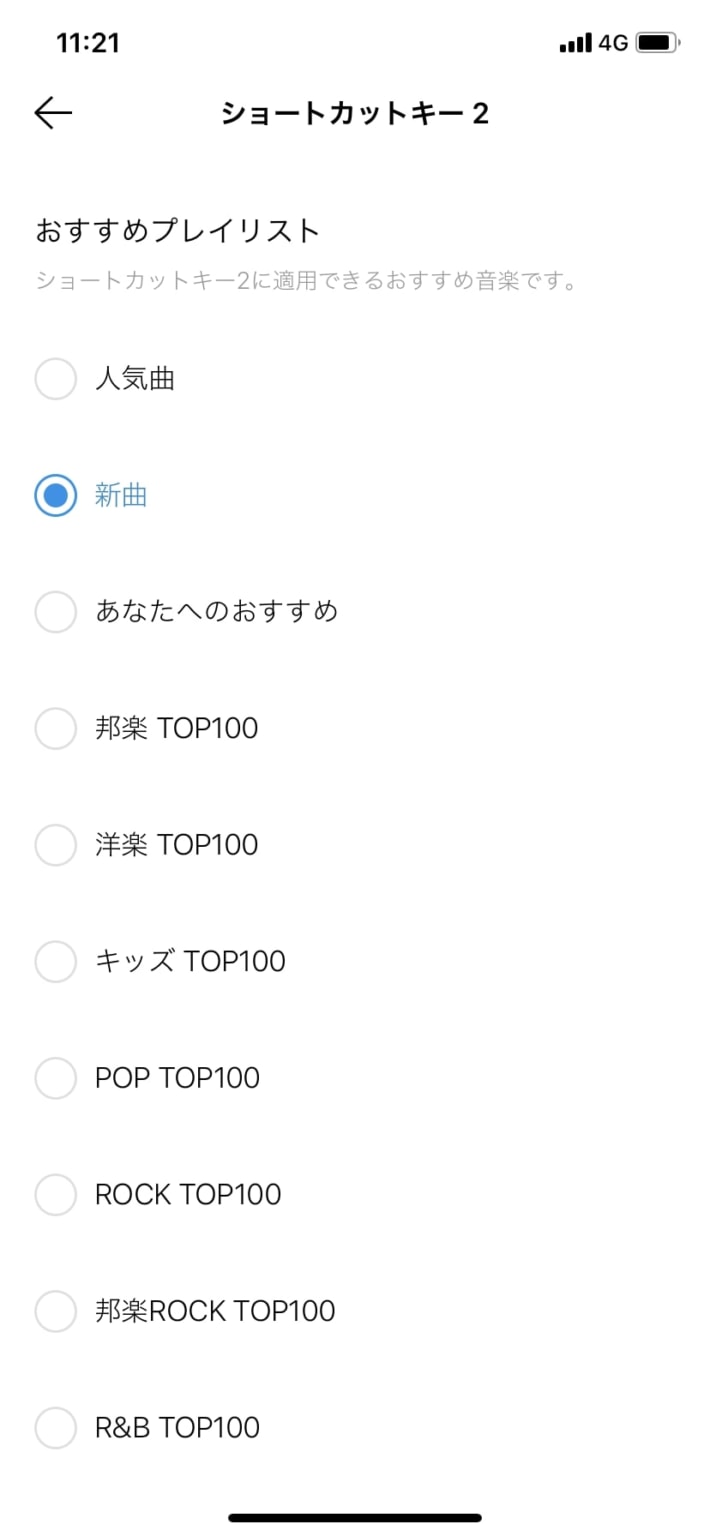This screenshot has width=710, height=1536.
Task: Select ROCK TOP100 playlist
Action: (55, 1194)
